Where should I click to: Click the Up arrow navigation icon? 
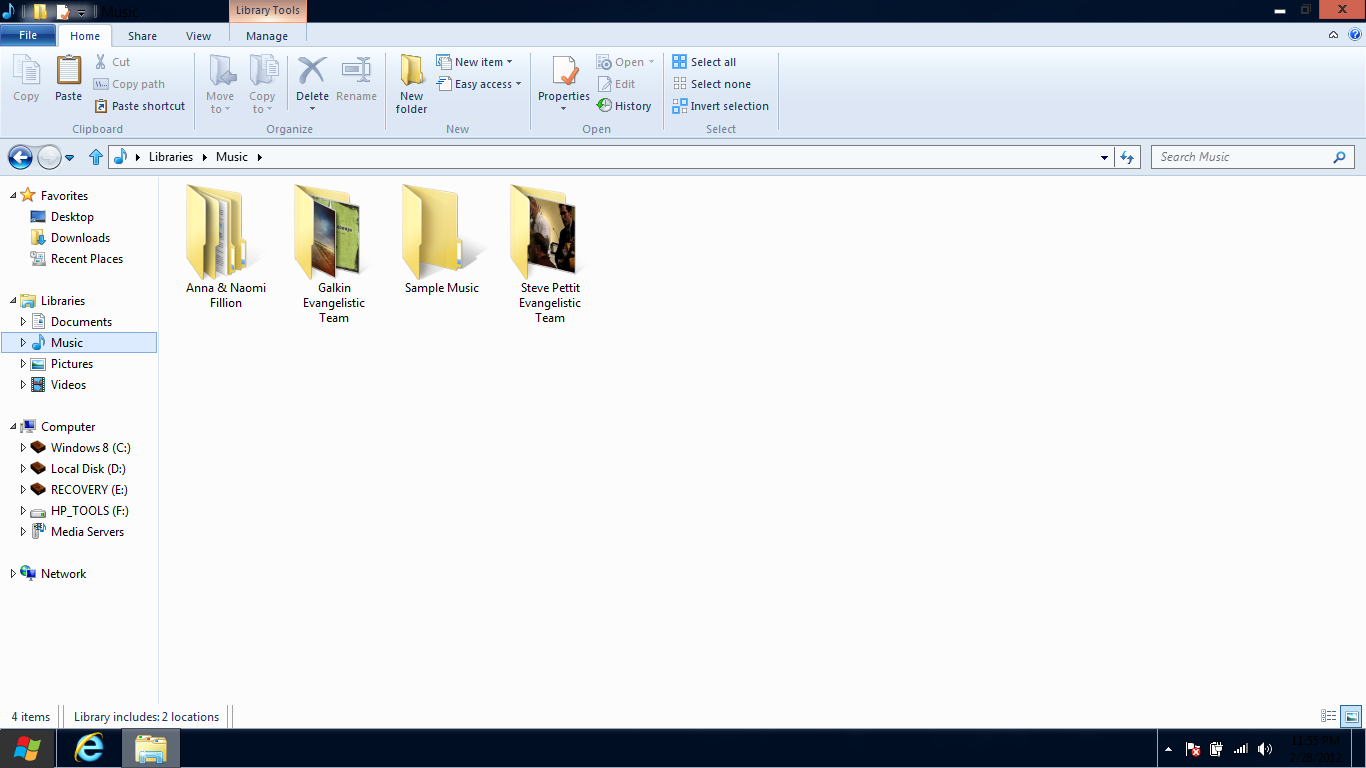point(96,157)
